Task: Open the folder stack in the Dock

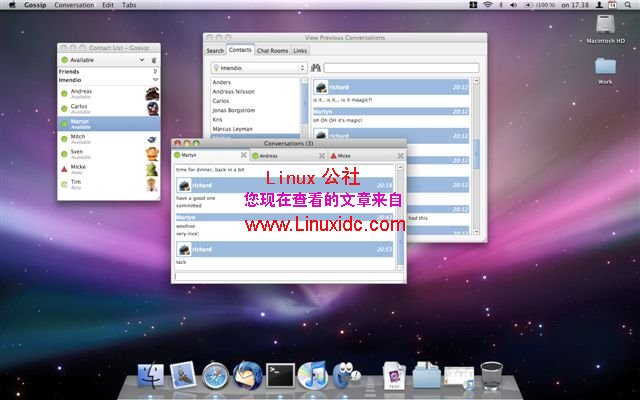Action: 427,375
